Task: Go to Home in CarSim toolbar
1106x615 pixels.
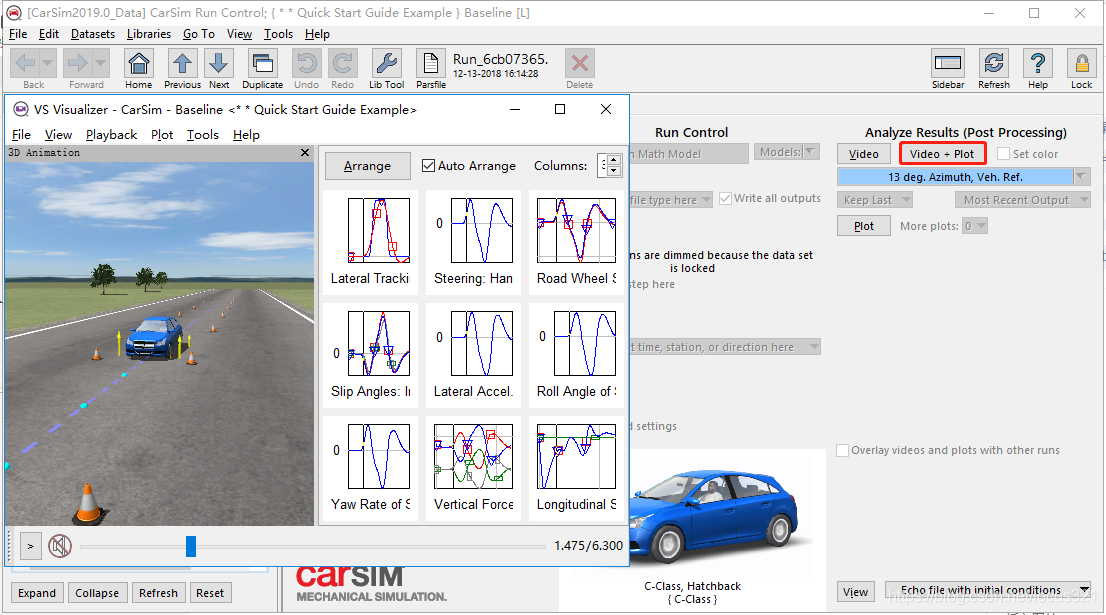Action: tap(139, 63)
